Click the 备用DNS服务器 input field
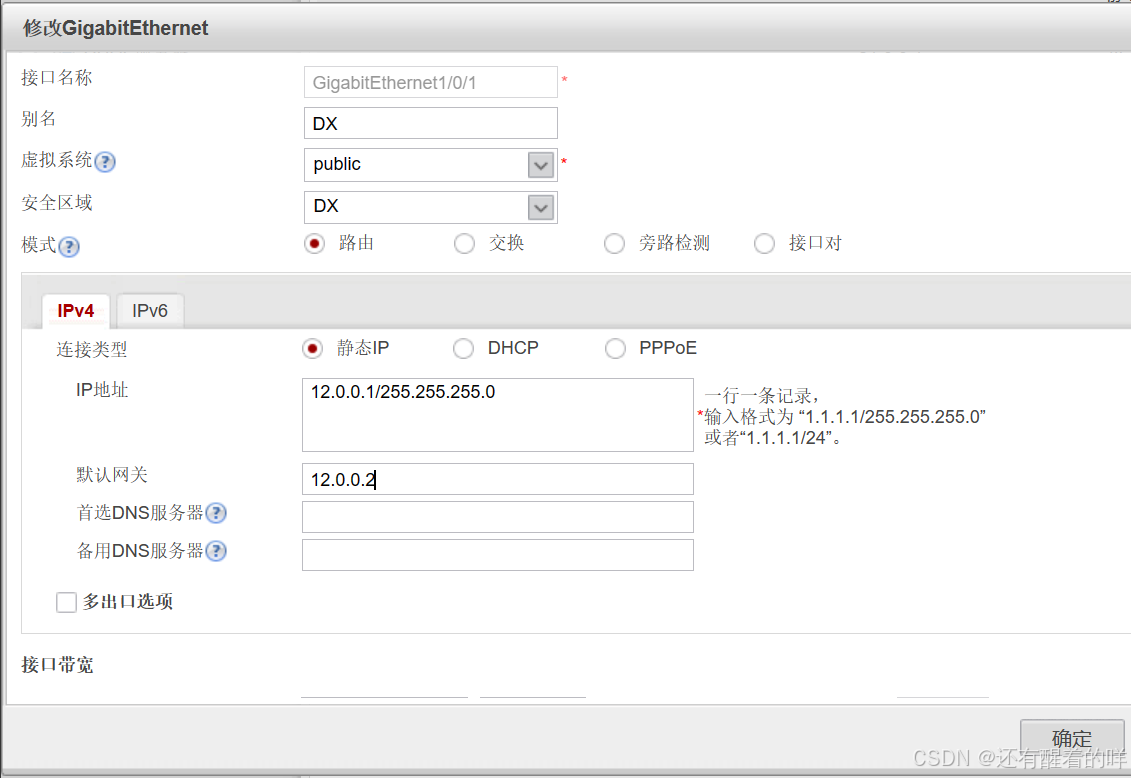1131x778 pixels. [498, 555]
